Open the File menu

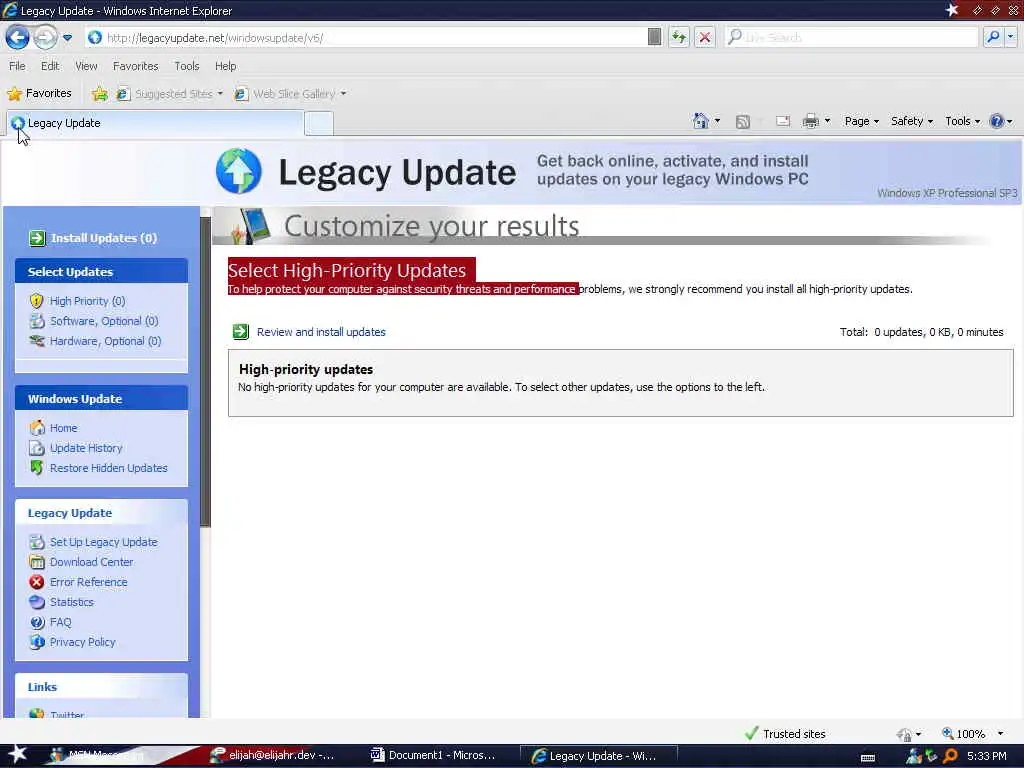click(17, 66)
